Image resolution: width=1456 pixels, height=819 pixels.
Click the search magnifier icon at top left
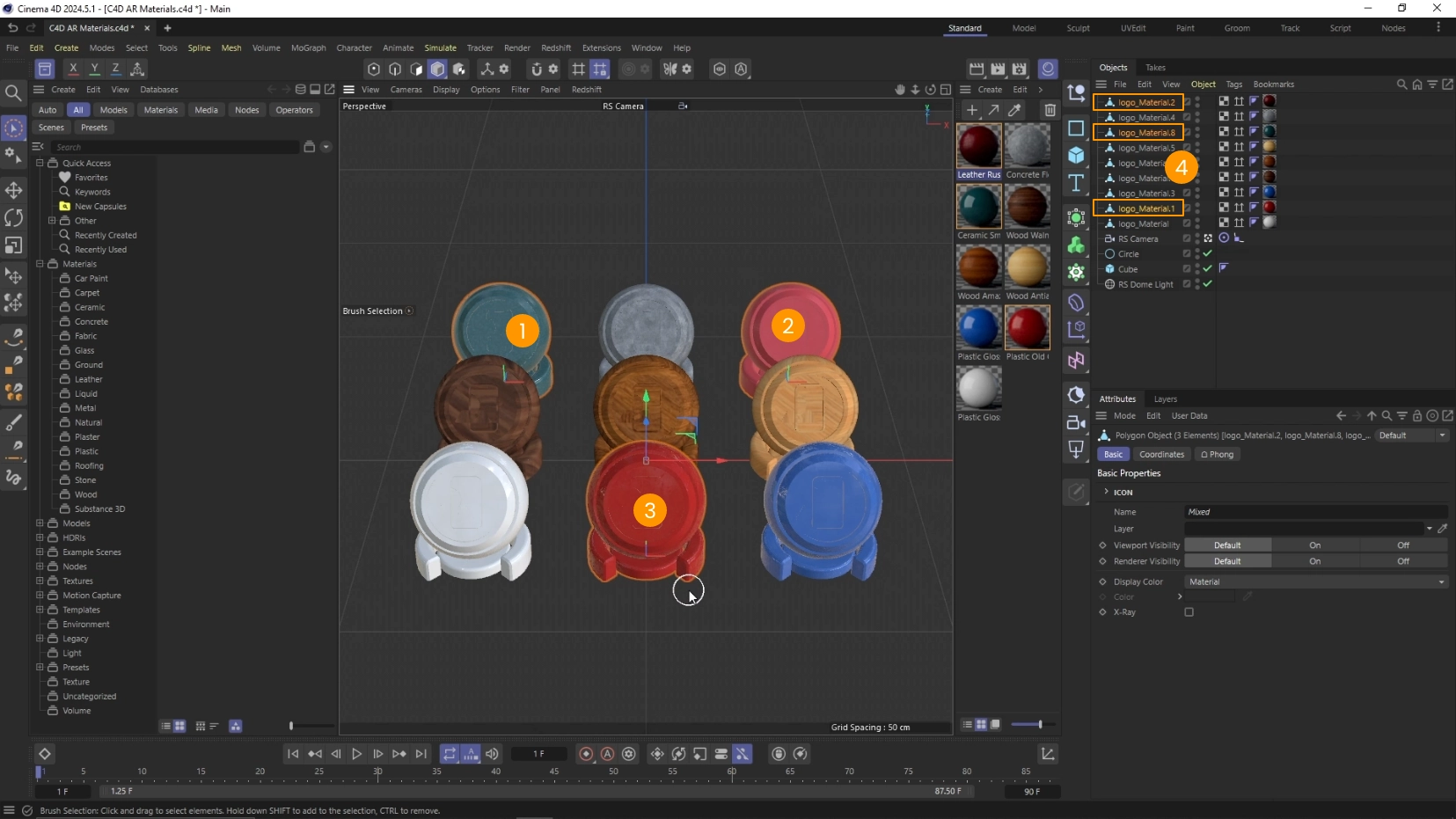pyautogui.click(x=13, y=92)
